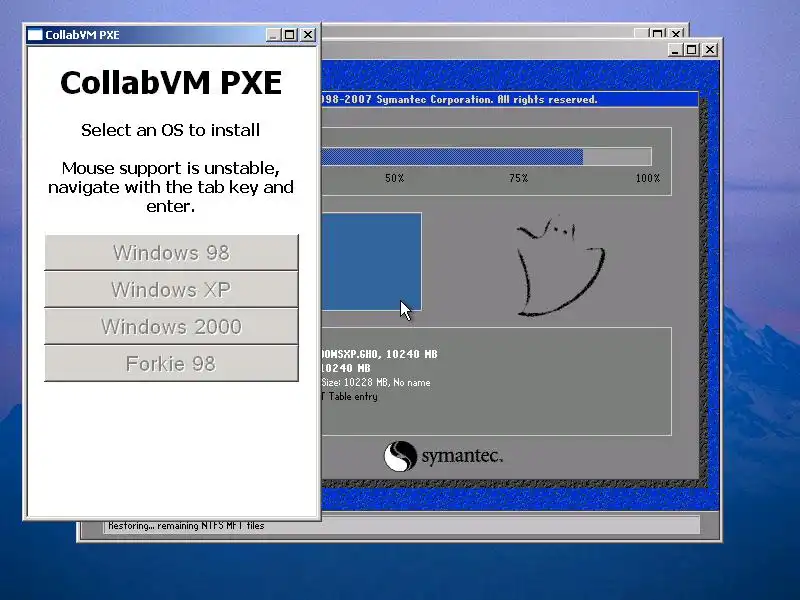The image size is (800, 600).
Task: Click the 'Select an OS to install' text
Action: 170,130
